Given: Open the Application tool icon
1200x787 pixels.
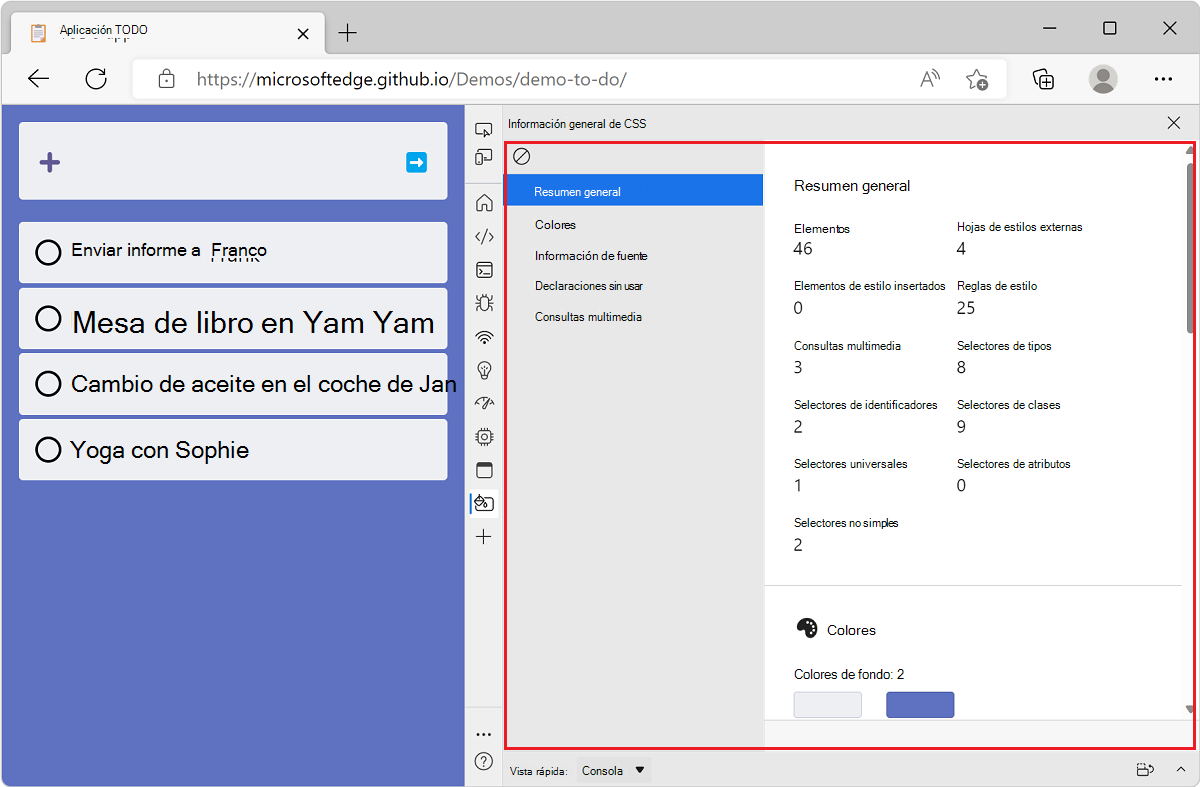Looking at the screenshot, I should click(x=484, y=470).
